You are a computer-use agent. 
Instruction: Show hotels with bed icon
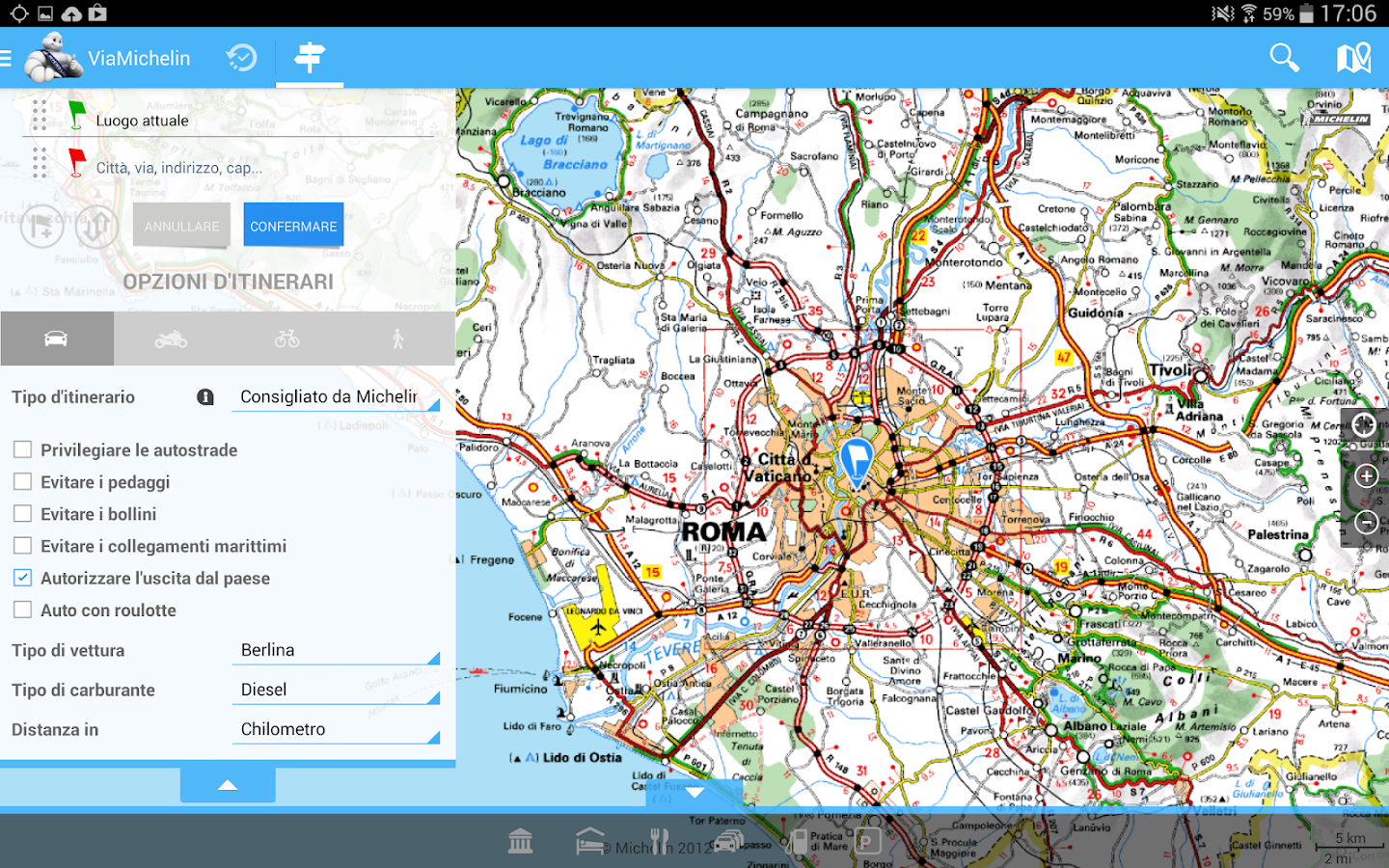click(589, 841)
